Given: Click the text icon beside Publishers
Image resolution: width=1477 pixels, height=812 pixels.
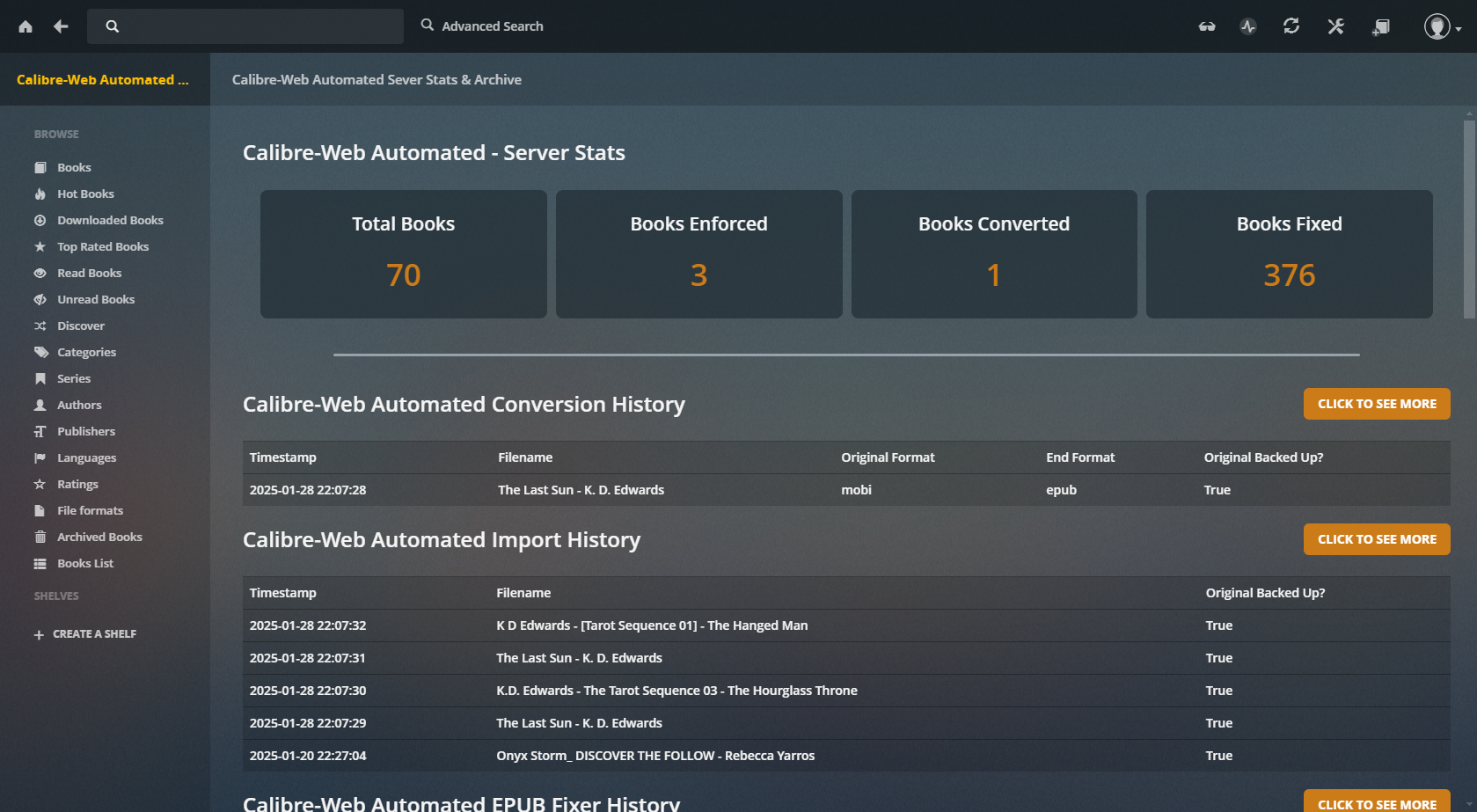Looking at the screenshot, I should pos(40,431).
